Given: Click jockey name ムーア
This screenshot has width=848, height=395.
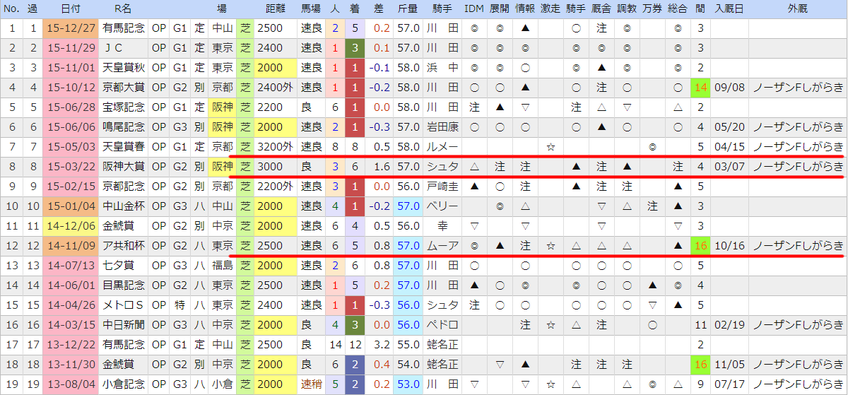Looking at the screenshot, I should click(441, 246).
